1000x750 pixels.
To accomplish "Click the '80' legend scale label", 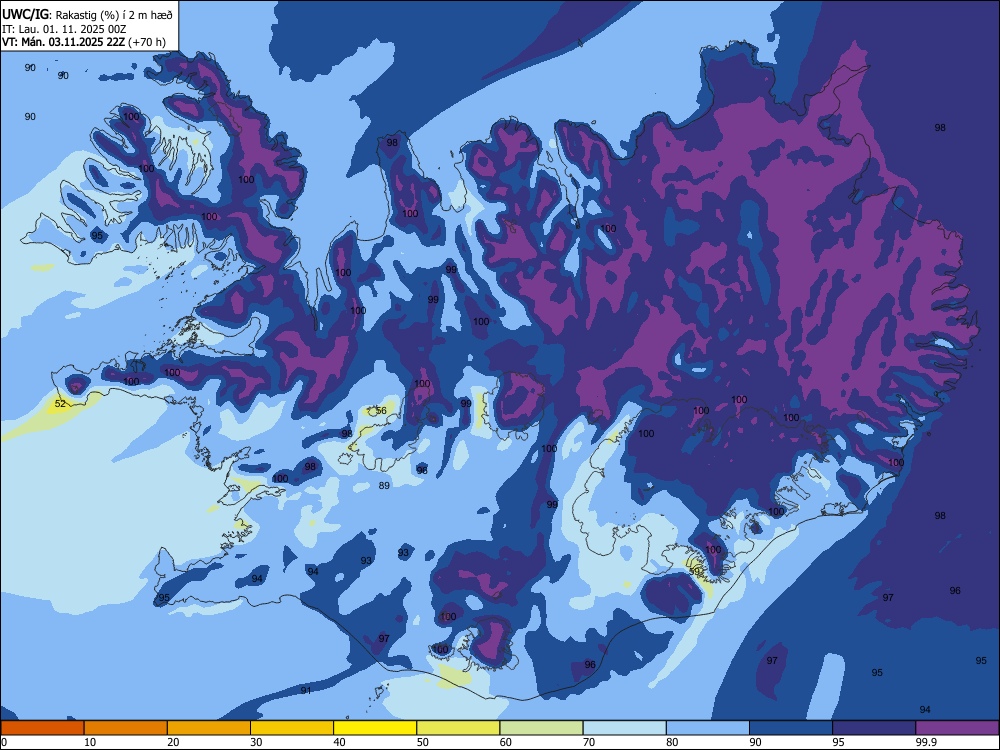I will tap(672, 742).
